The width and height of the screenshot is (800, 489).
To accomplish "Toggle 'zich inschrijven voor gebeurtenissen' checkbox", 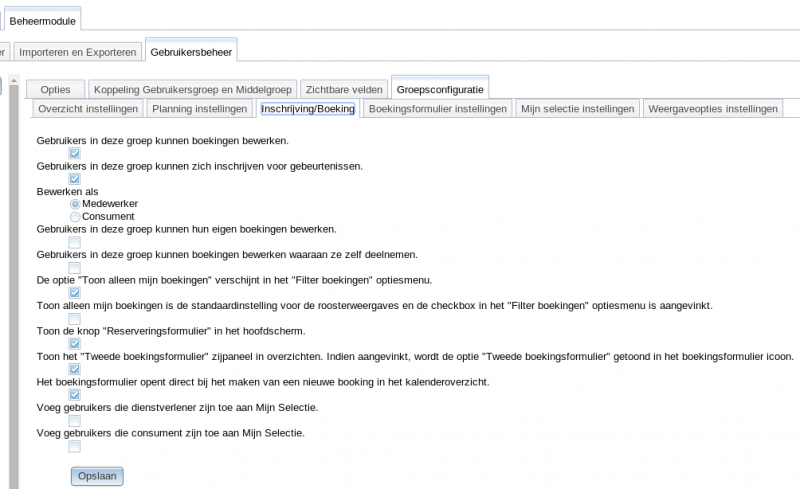I will click(74, 179).
